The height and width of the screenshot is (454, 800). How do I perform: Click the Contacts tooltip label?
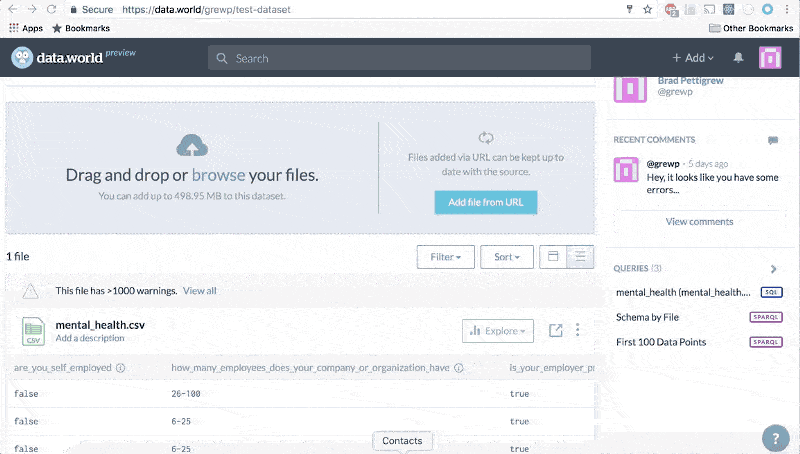pos(402,441)
